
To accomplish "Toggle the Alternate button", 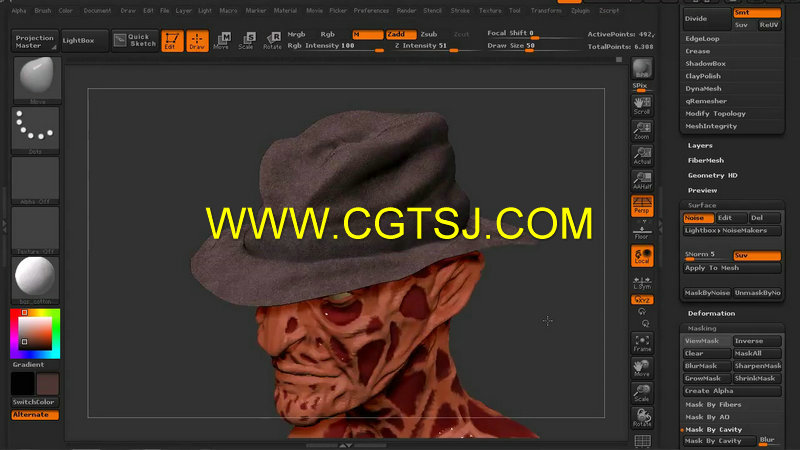I will [x=35, y=415].
